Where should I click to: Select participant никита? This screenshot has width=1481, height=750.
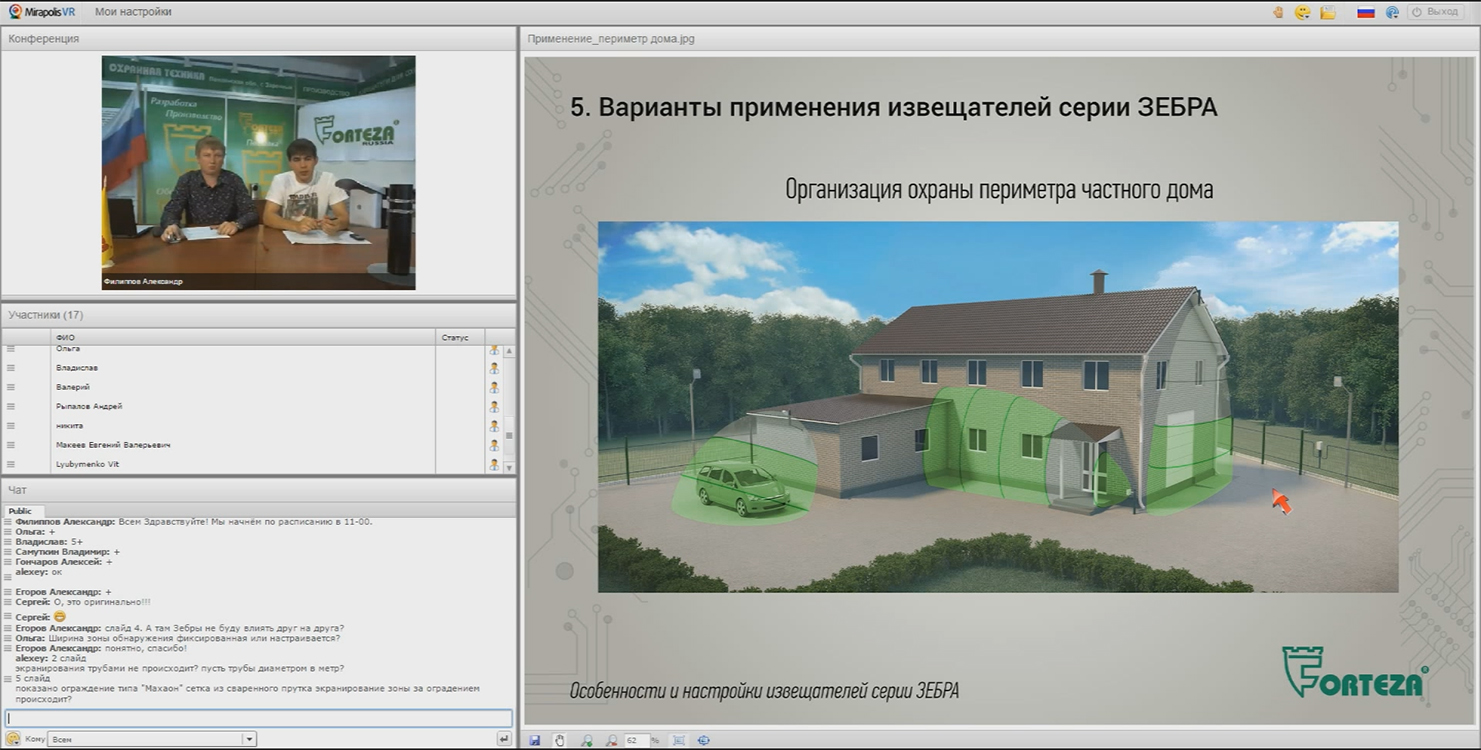coord(69,426)
